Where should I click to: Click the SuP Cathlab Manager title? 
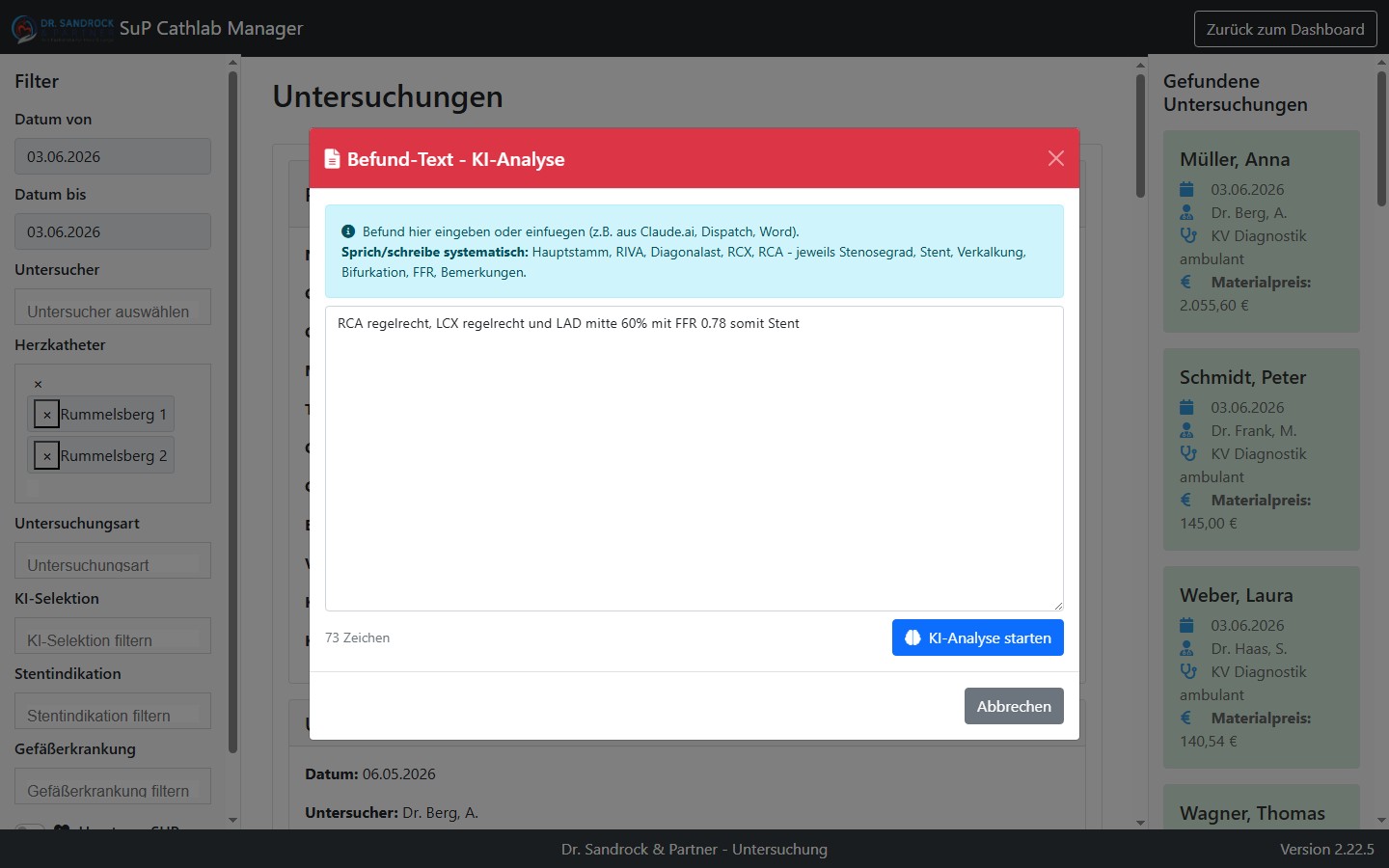point(211,28)
